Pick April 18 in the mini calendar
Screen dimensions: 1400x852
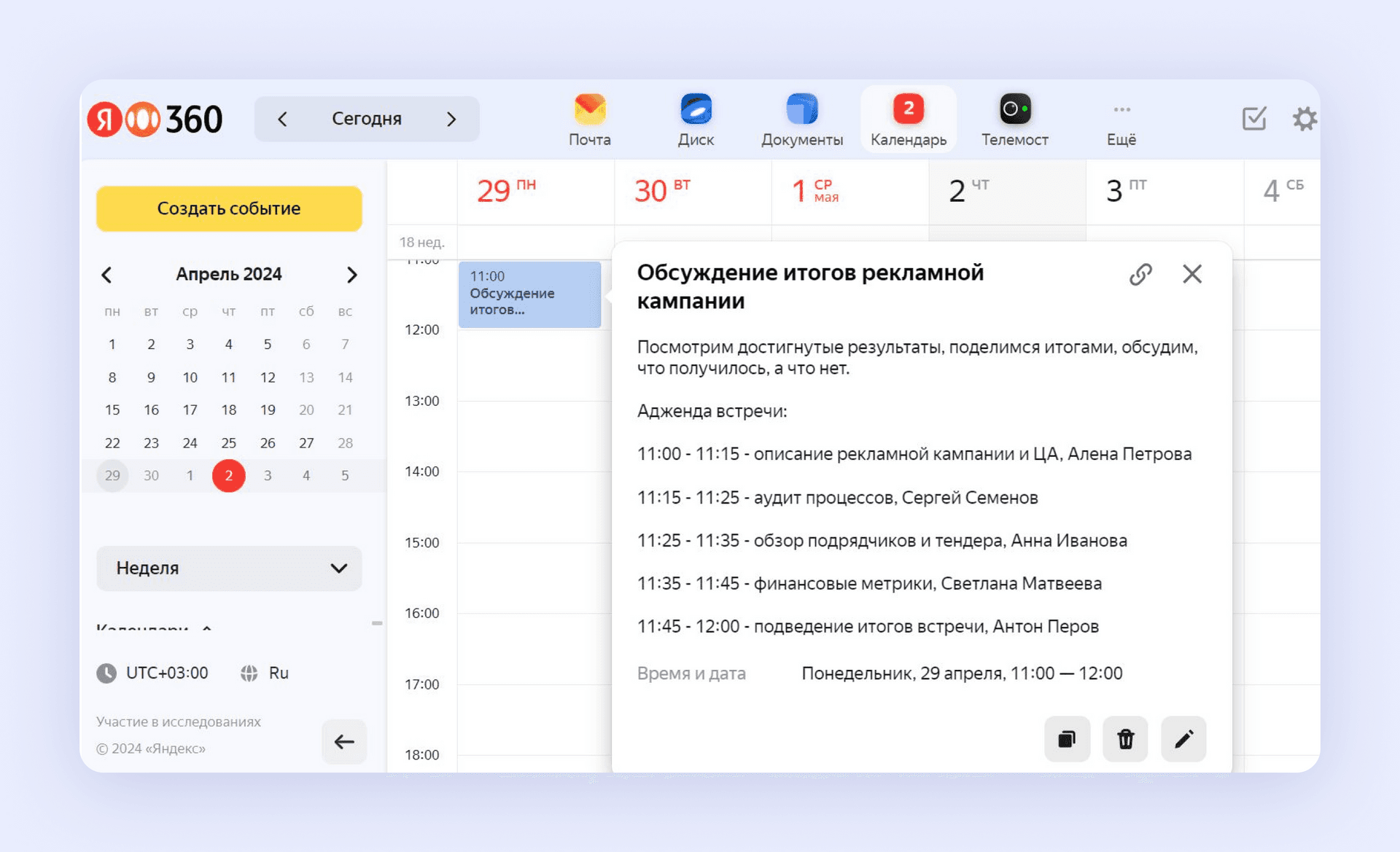coord(229,410)
